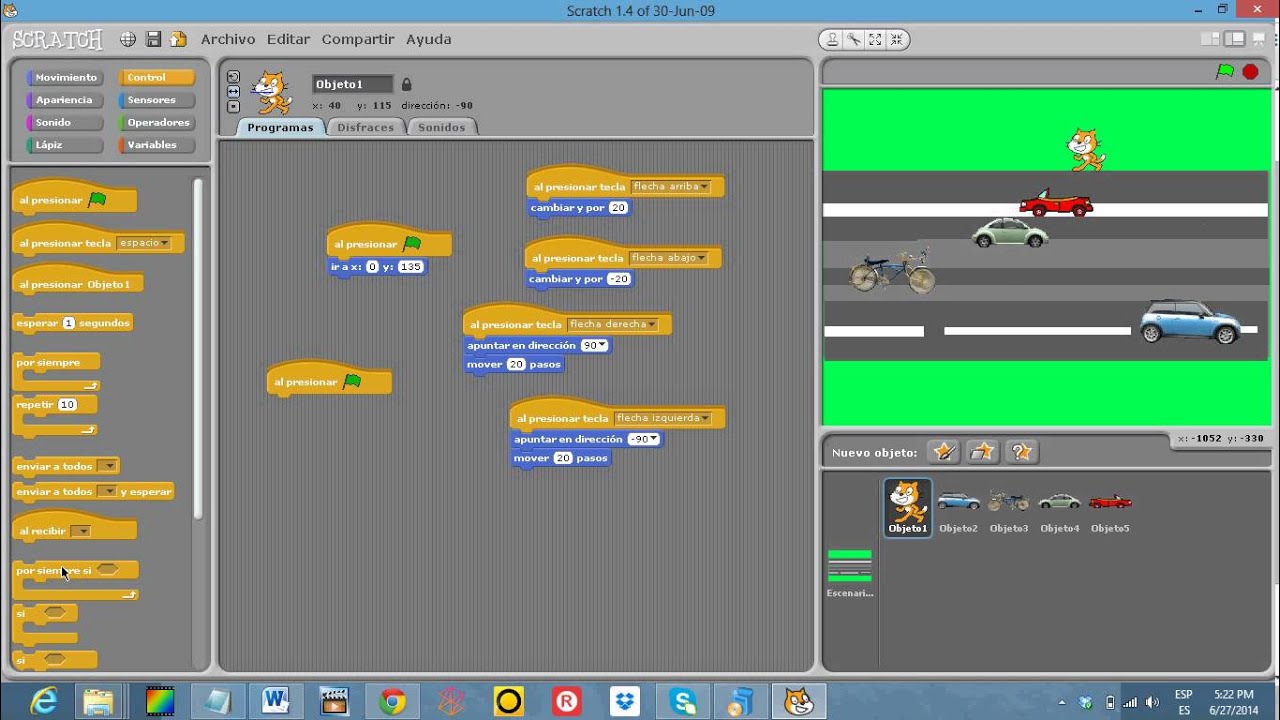Click the red stop sign button
The image size is (1280, 720).
point(1250,71)
